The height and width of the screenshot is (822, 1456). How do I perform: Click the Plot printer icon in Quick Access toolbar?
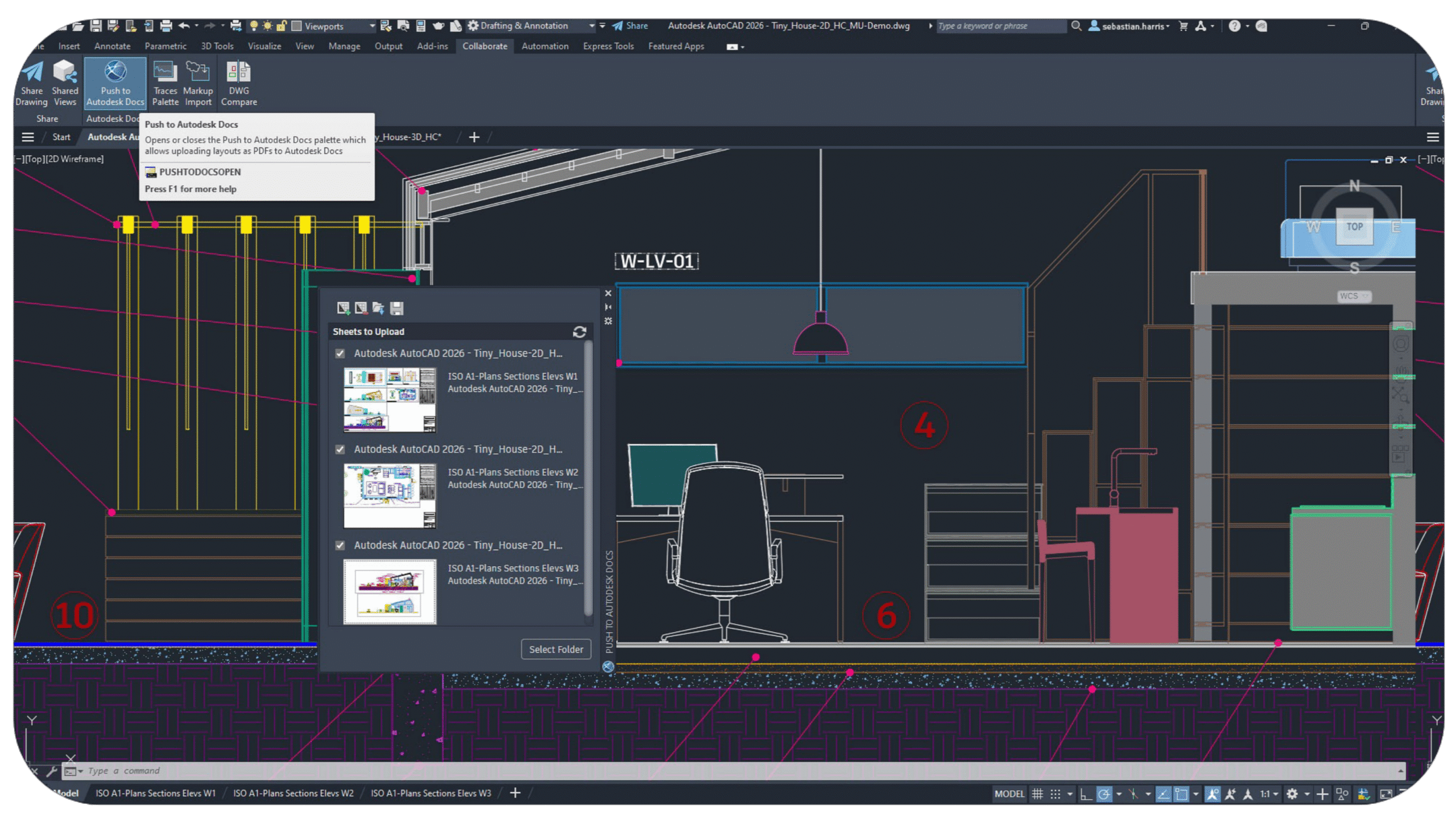165,26
